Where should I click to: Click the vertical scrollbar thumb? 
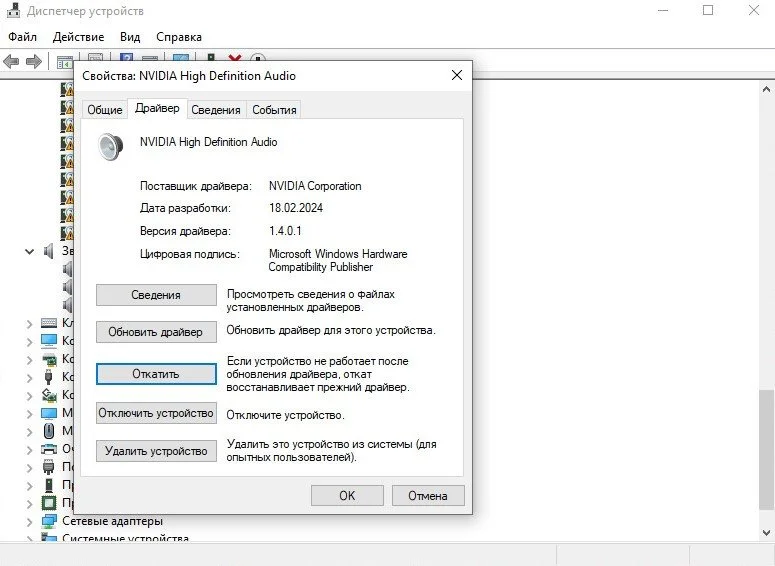point(766,449)
